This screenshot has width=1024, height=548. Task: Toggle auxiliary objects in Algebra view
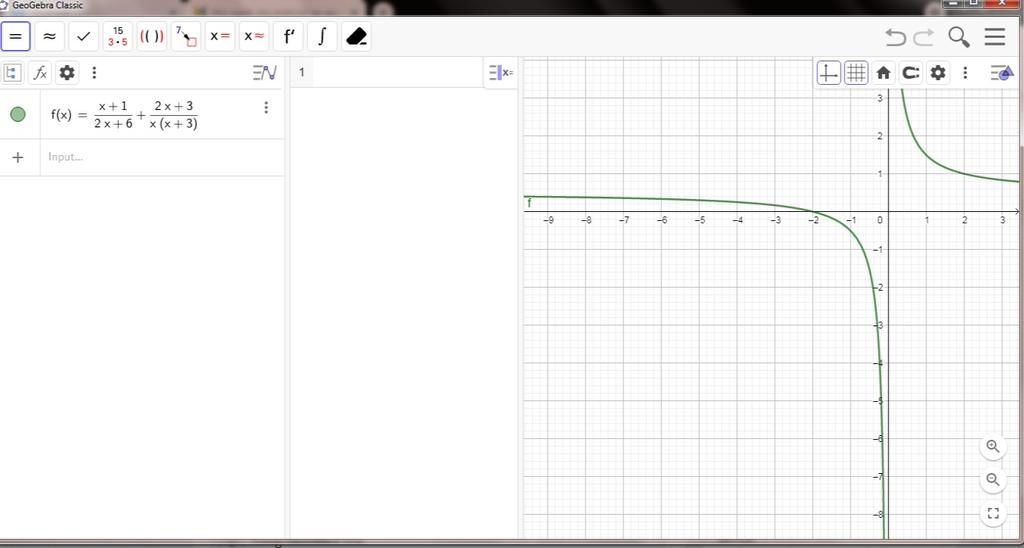point(12,73)
